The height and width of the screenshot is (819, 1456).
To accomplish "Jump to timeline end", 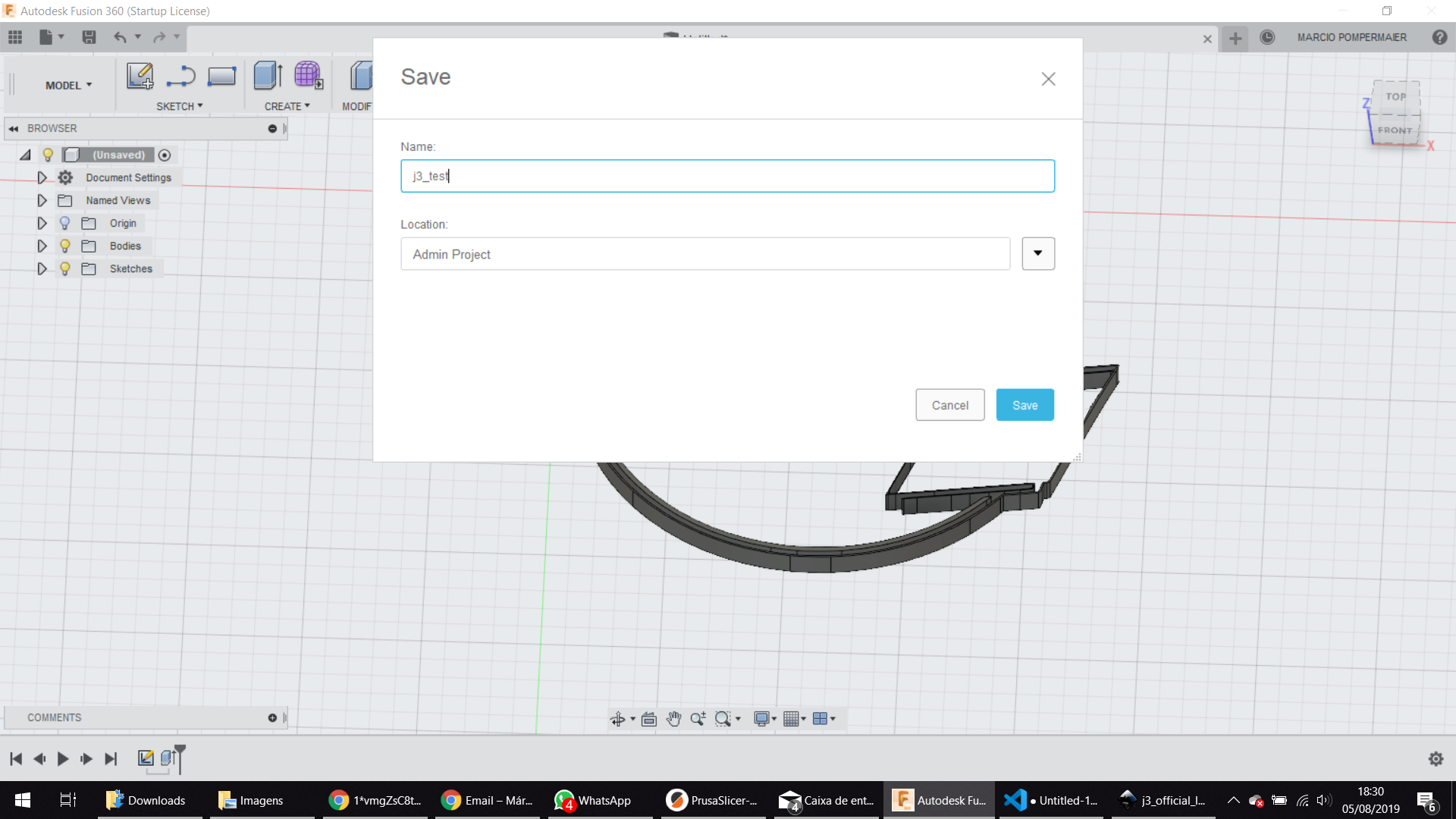I will click(111, 758).
